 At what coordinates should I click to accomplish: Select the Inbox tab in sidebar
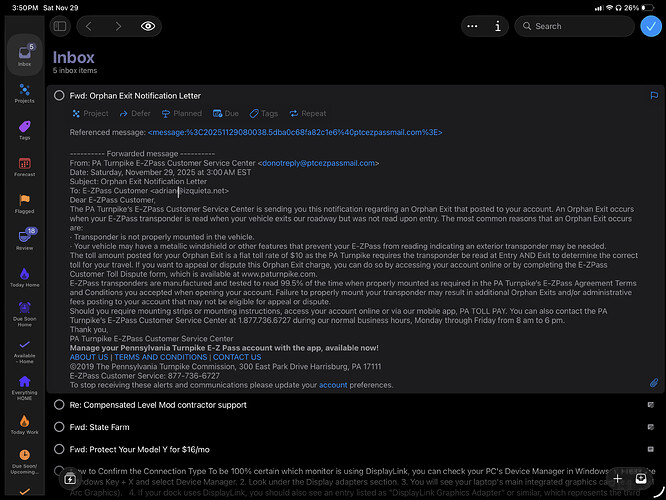pyautogui.click(x=23, y=56)
